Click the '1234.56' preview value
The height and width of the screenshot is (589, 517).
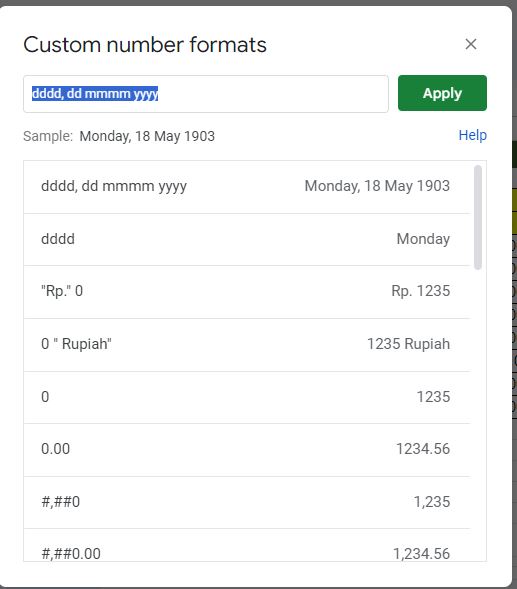pyautogui.click(x=423, y=449)
